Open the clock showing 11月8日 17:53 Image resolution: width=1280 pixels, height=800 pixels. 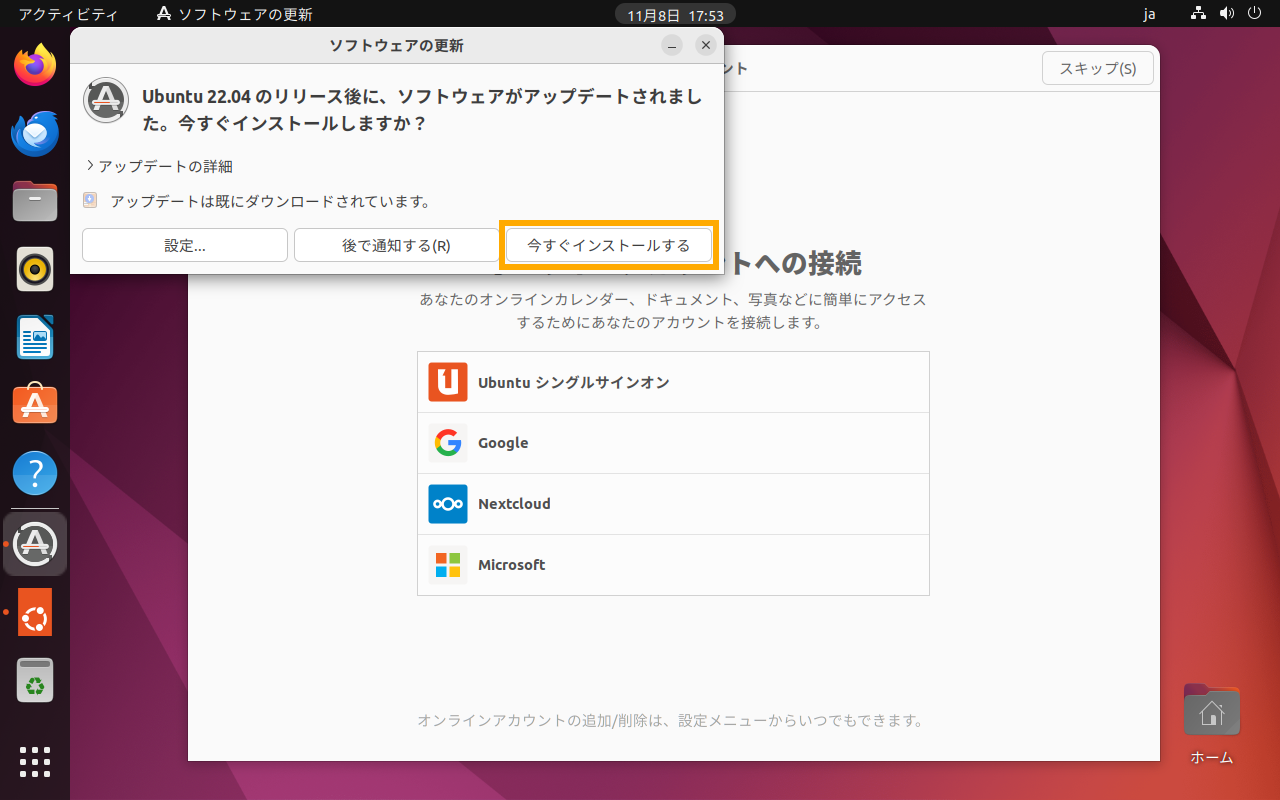pos(675,15)
